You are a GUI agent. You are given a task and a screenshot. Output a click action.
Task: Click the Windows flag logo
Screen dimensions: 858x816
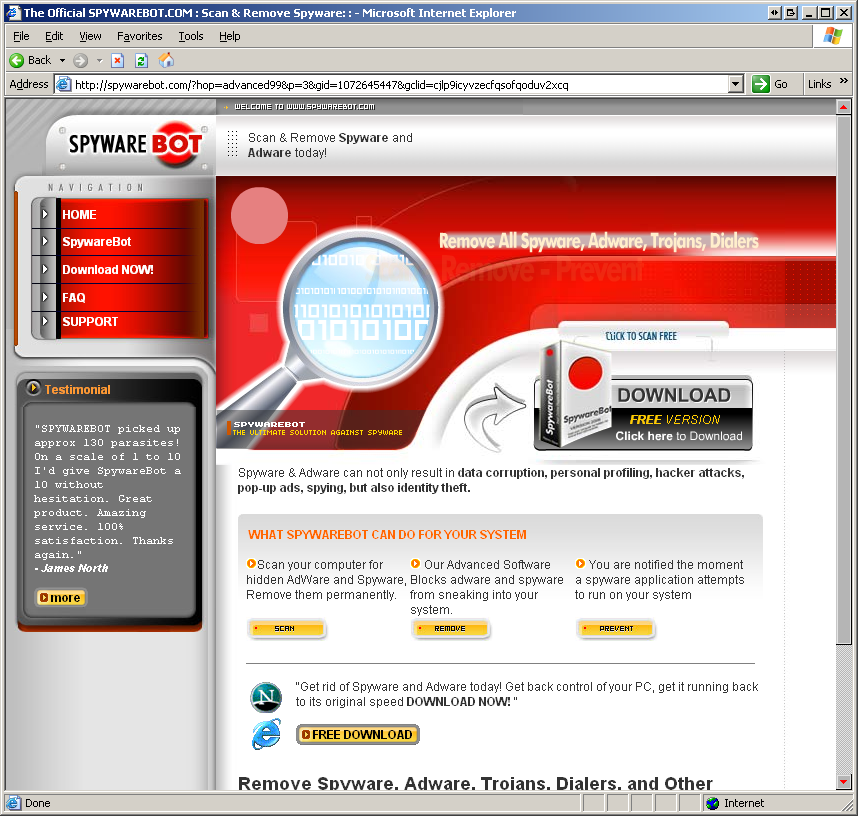[x=833, y=36]
